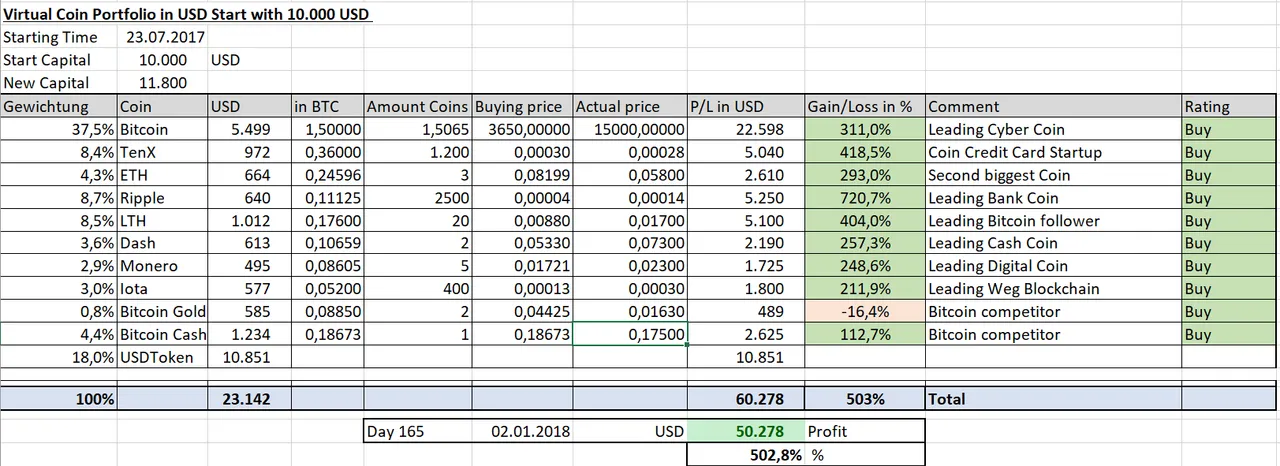Click the active cell 0,17500

click(x=629, y=334)
